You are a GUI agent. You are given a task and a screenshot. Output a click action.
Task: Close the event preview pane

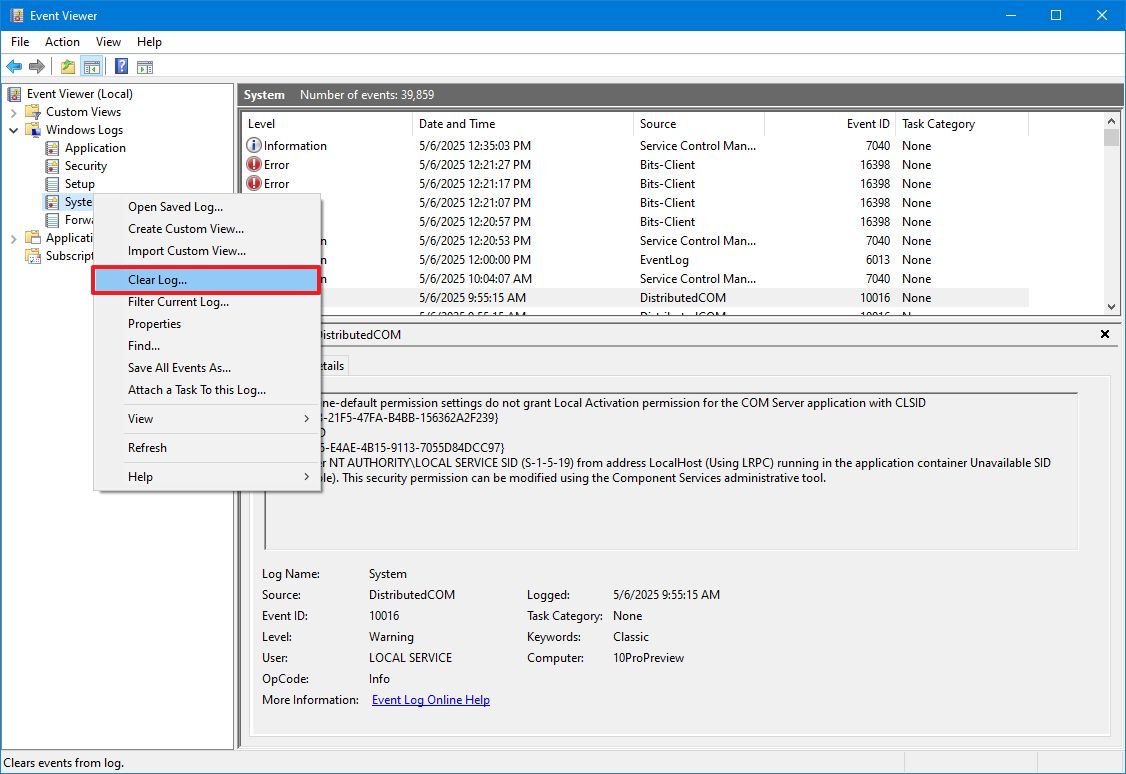click(x=1104, y=334)
